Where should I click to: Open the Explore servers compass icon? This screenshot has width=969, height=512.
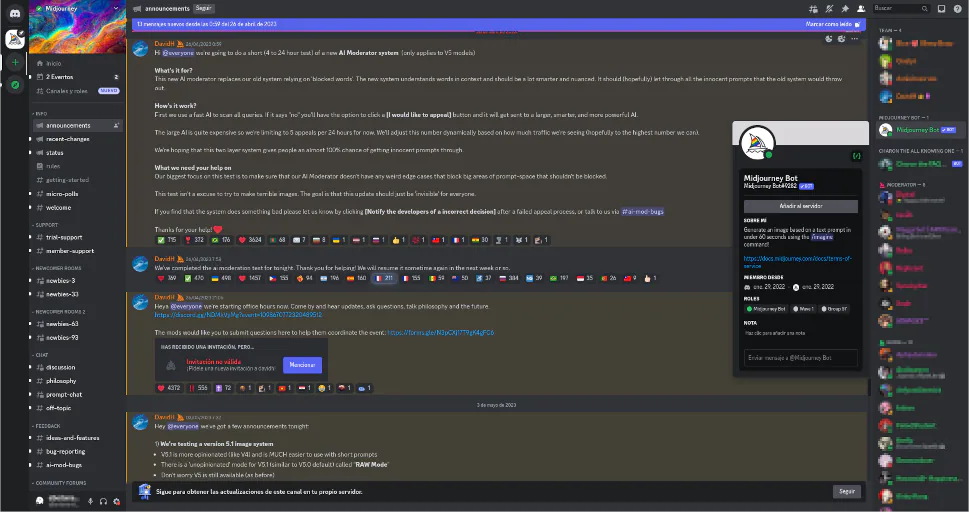coord(15,85)
